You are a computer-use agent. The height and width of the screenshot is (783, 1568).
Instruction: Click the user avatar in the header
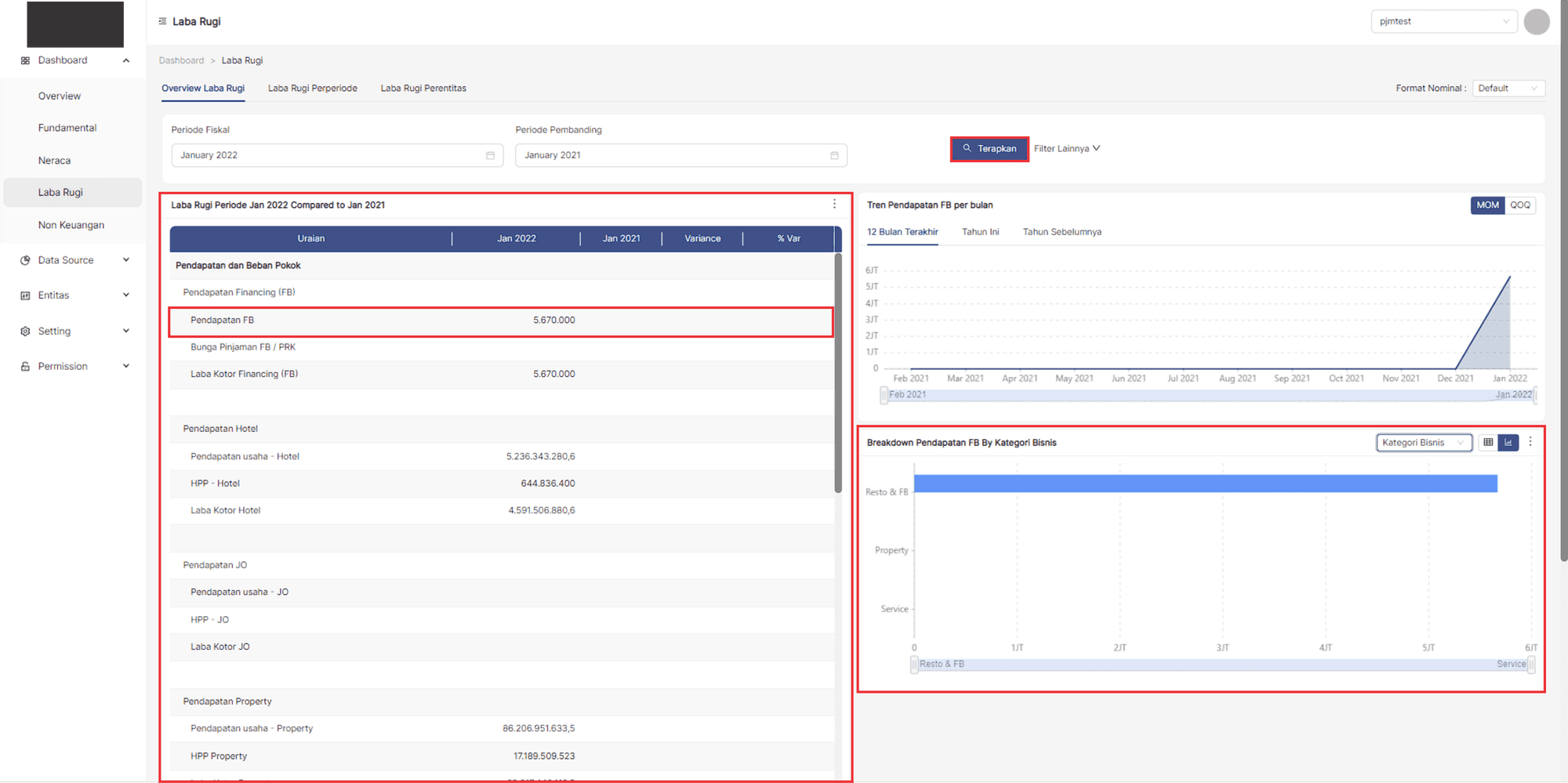point(1536,22)
